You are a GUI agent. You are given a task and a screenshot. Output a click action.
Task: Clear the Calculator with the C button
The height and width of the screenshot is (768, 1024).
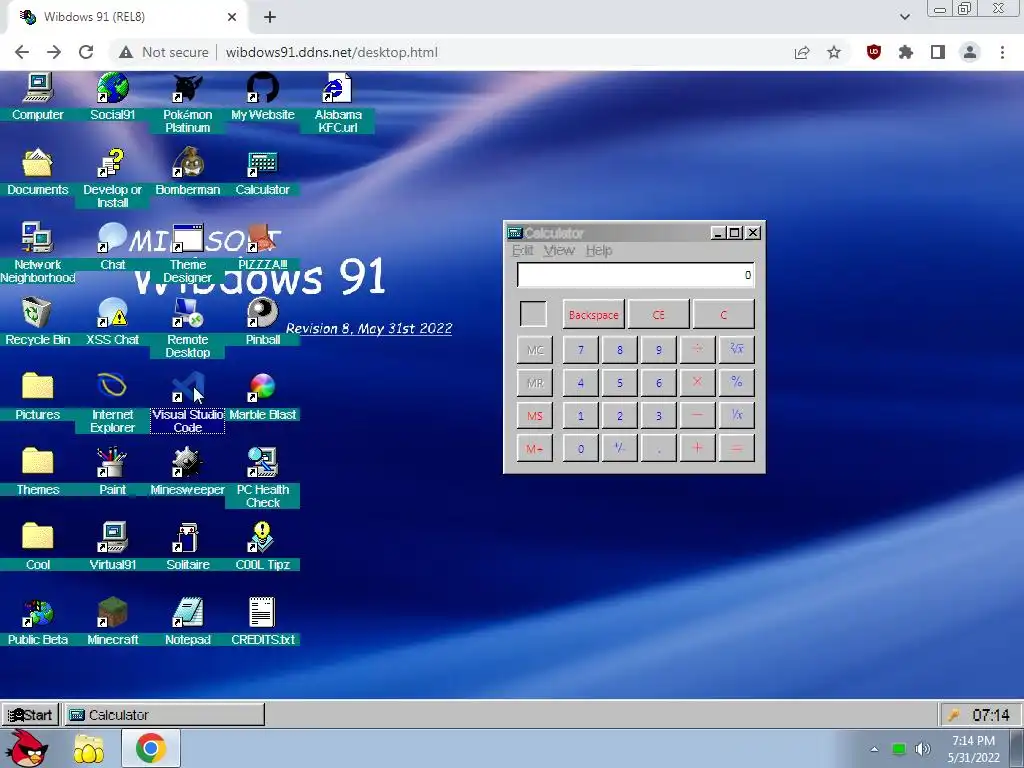tap(724, 315)
